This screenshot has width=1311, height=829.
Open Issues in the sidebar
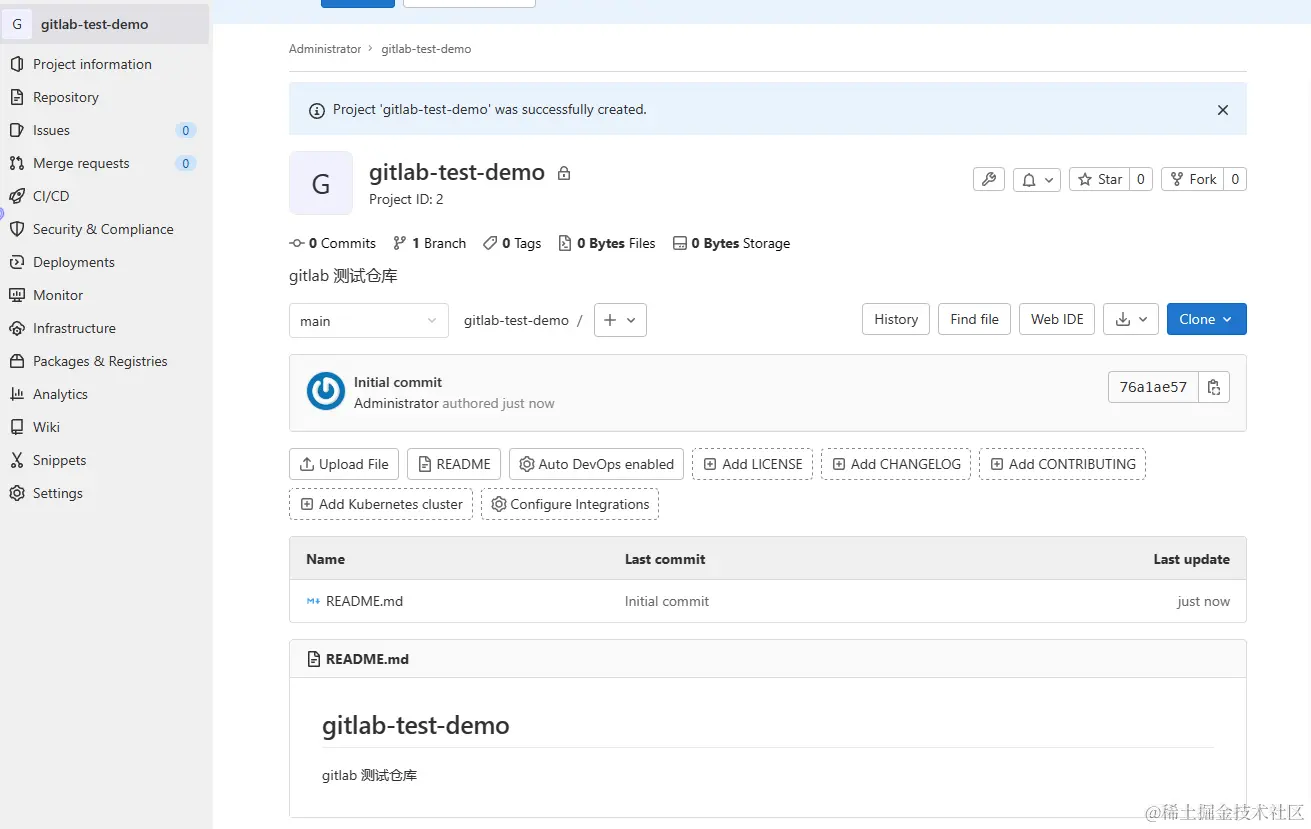point(51,130)
